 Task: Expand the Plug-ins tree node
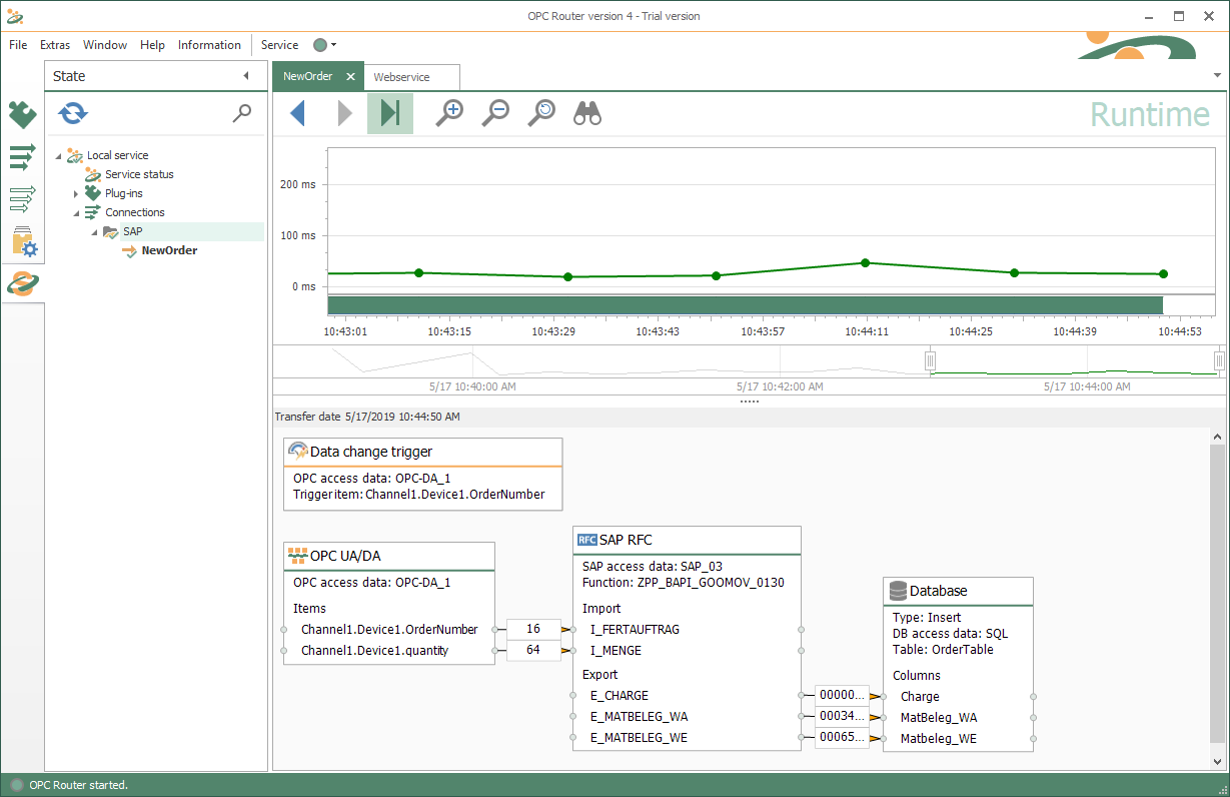point(76,194)
